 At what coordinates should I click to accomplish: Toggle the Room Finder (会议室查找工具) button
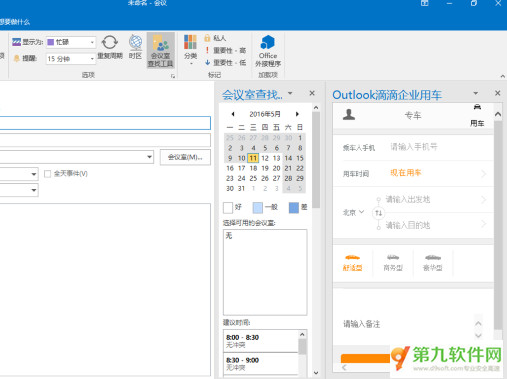point(161,50)
